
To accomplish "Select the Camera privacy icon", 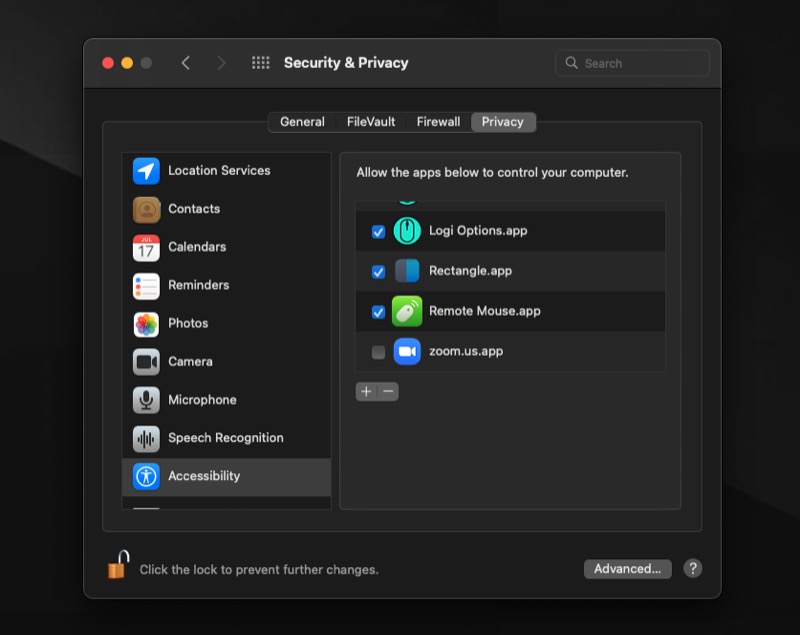I will pyautogui.click(x=146, y=362).
